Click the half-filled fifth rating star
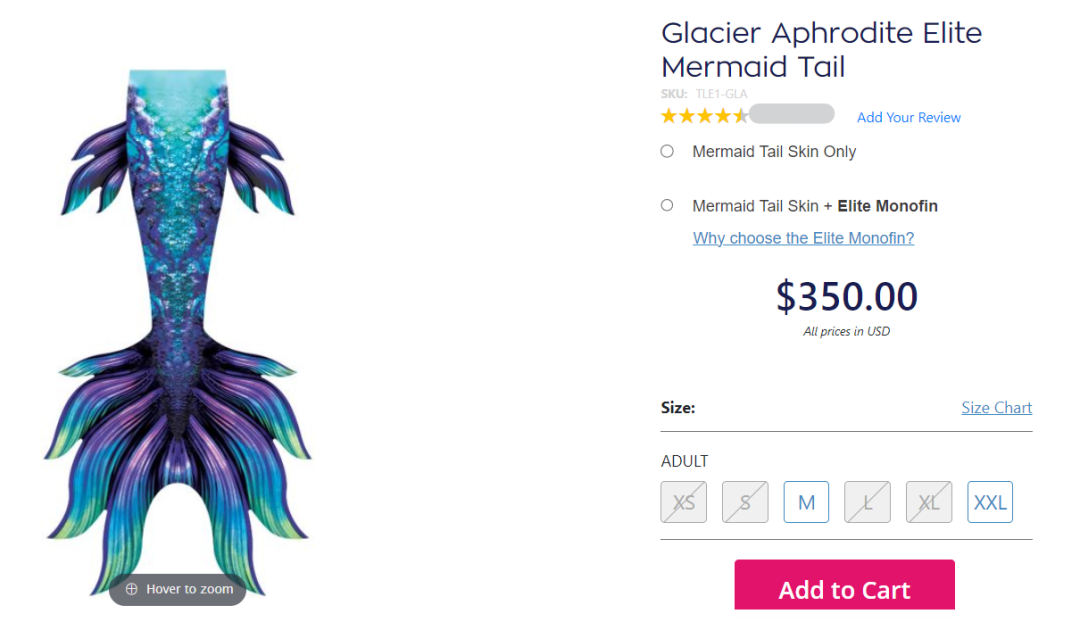This screenshot has width=1080, height=622. coord(741,116)
